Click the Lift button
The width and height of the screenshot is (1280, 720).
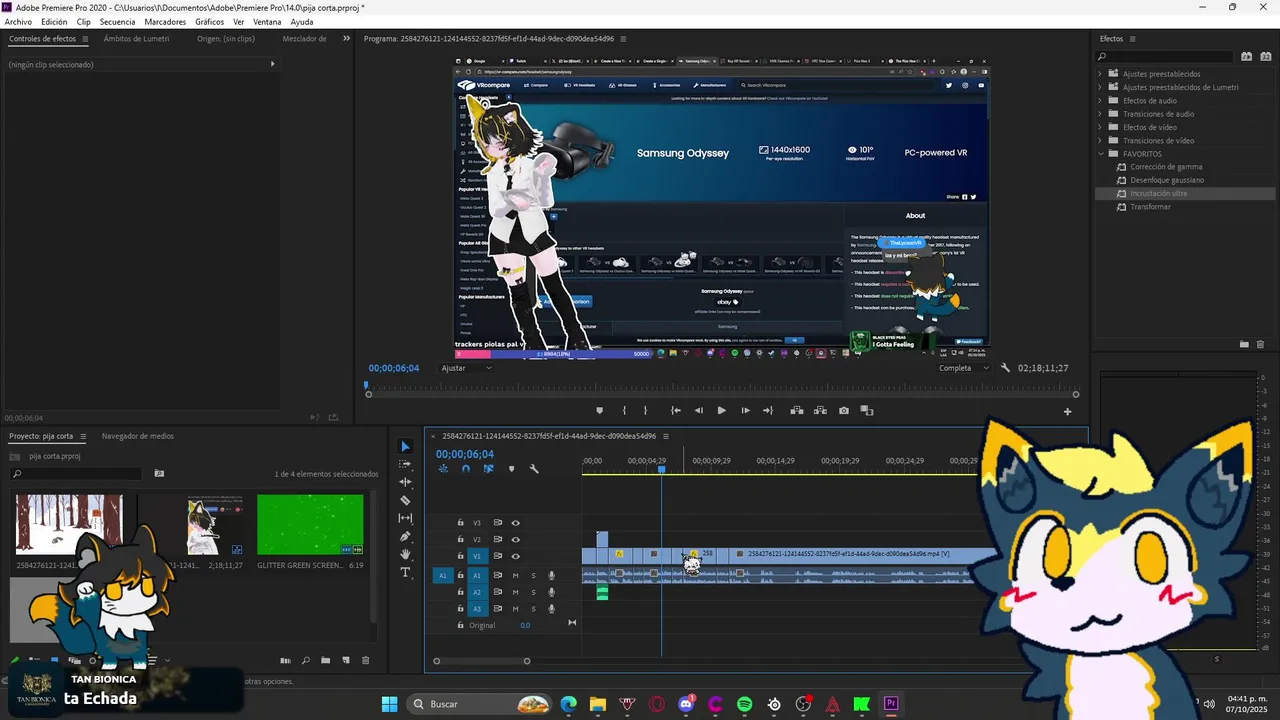point(797,410)
